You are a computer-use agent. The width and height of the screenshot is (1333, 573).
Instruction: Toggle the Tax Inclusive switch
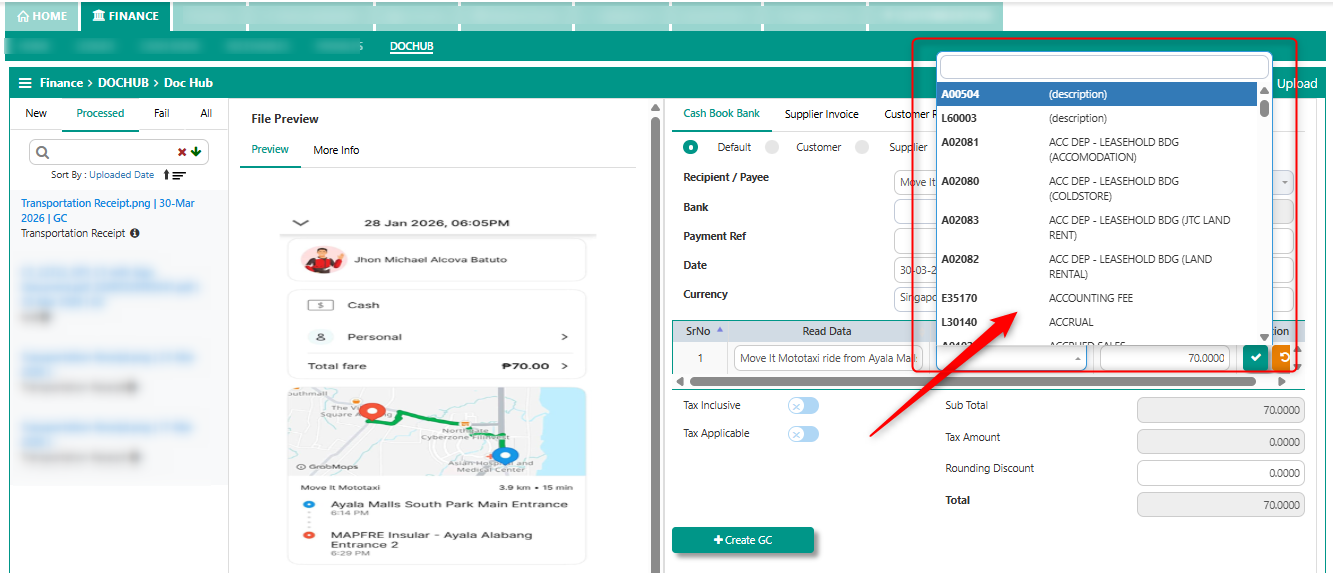[803, 405]
